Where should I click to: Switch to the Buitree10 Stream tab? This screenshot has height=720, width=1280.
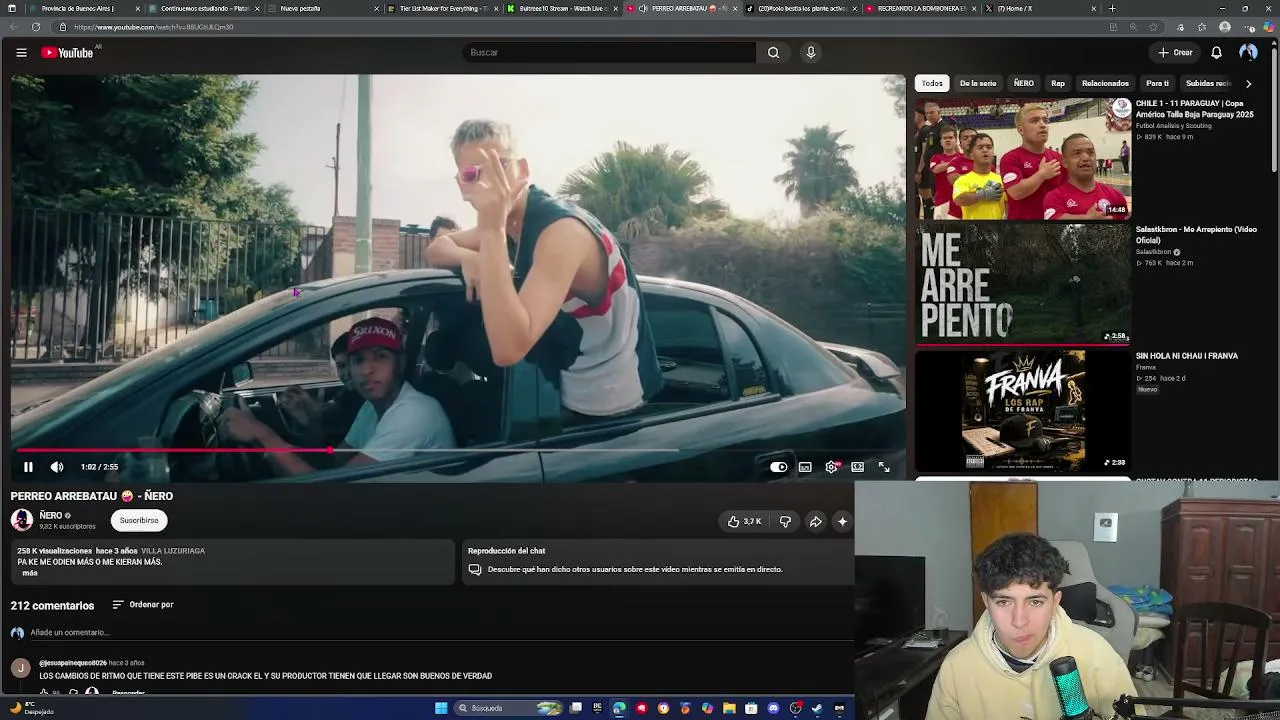click(x=560, y=8)
